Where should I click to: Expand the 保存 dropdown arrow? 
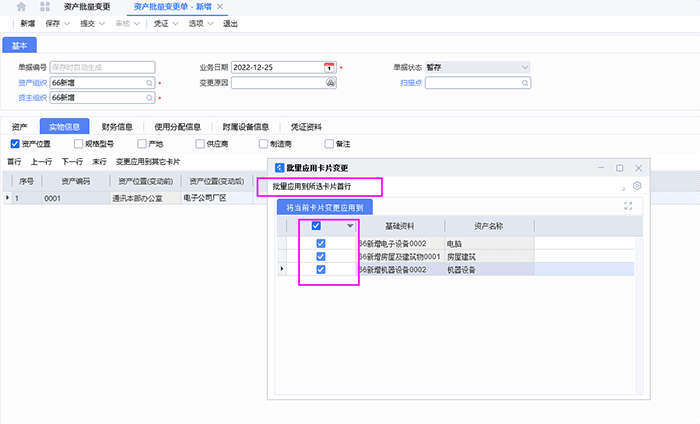point(67,24)
